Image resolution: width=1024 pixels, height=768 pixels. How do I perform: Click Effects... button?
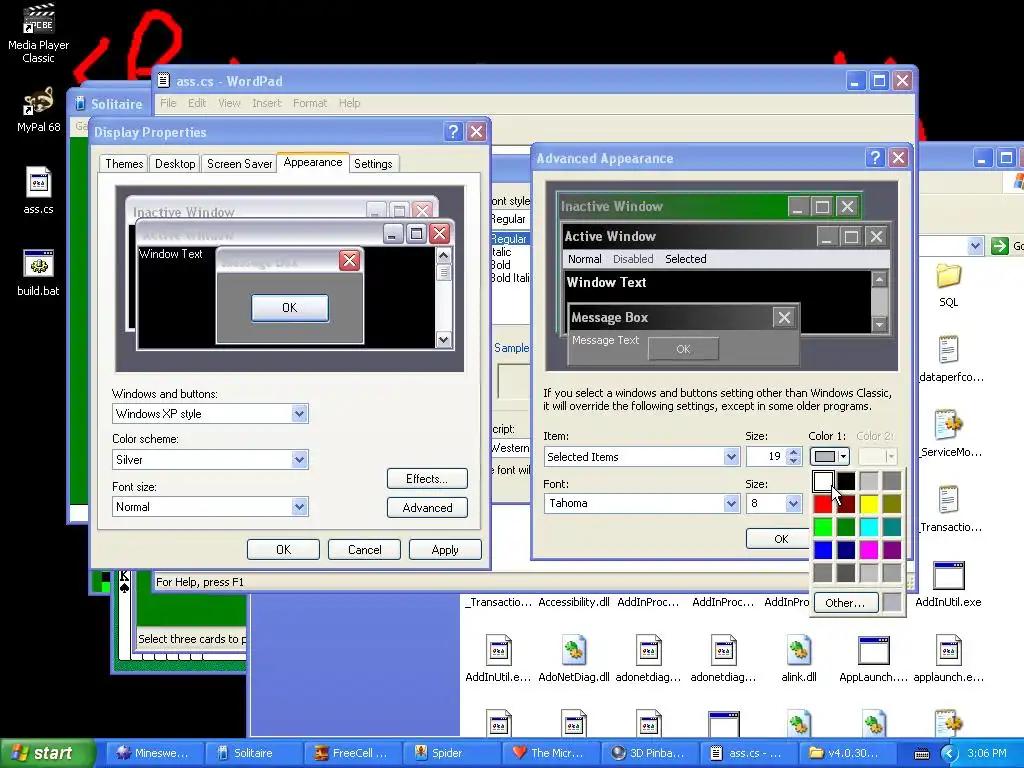tap(427, 479)
